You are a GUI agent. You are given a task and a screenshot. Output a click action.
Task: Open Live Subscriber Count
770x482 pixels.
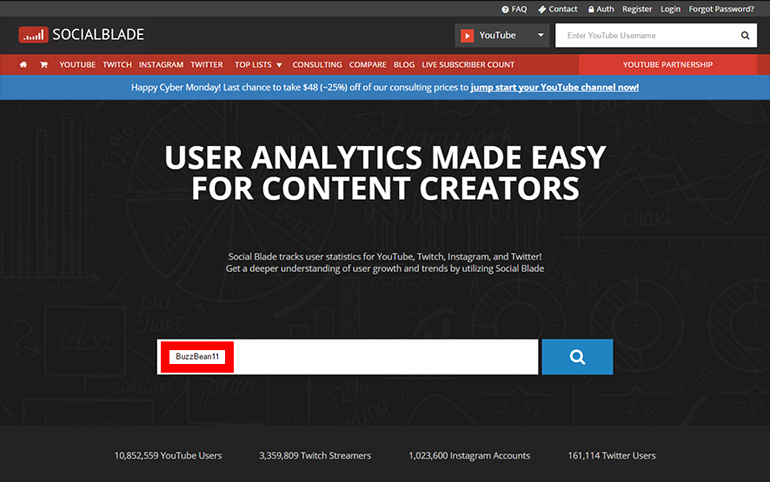pos(468,65)
